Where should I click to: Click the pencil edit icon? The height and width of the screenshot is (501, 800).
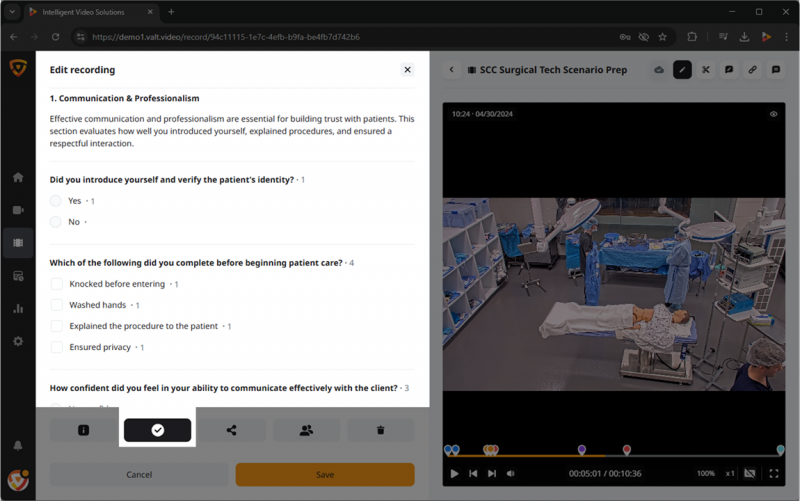682,70
